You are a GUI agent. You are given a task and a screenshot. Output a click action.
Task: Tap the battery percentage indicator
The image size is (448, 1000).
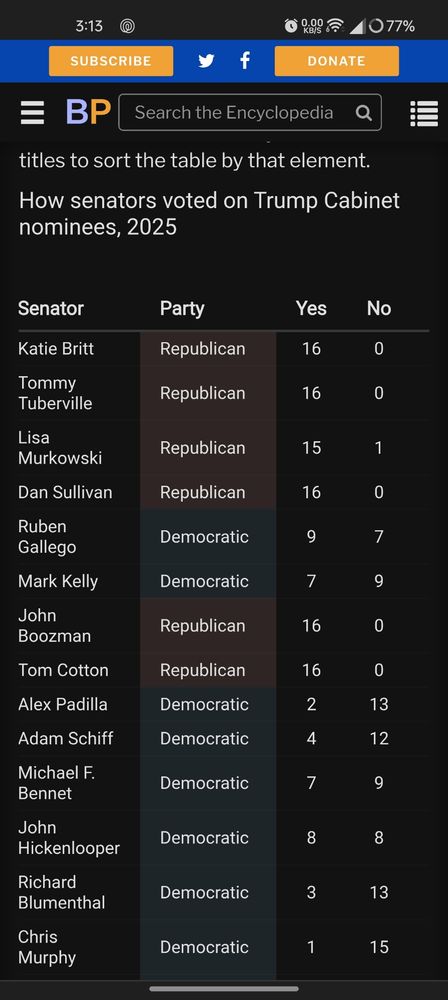point(392,26)
